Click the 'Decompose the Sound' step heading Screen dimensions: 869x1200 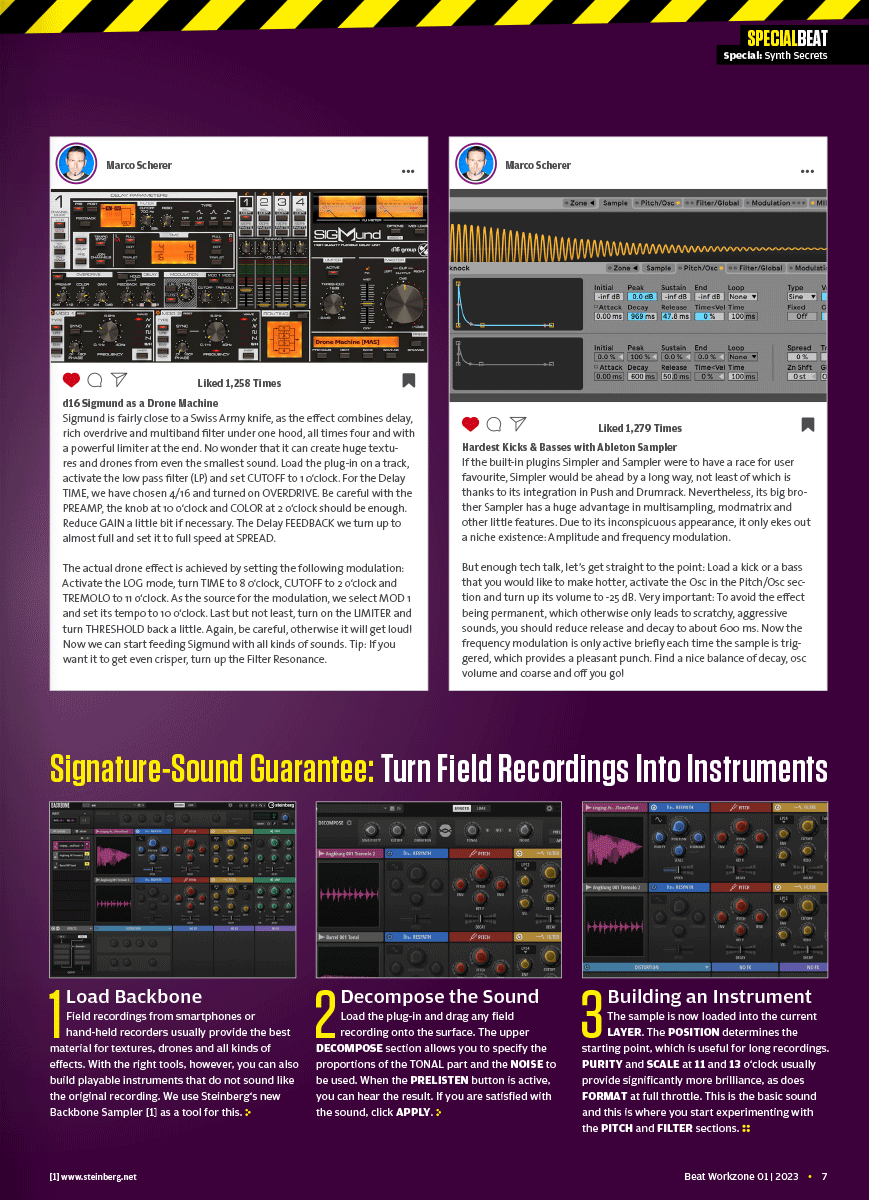coord(440,996)
